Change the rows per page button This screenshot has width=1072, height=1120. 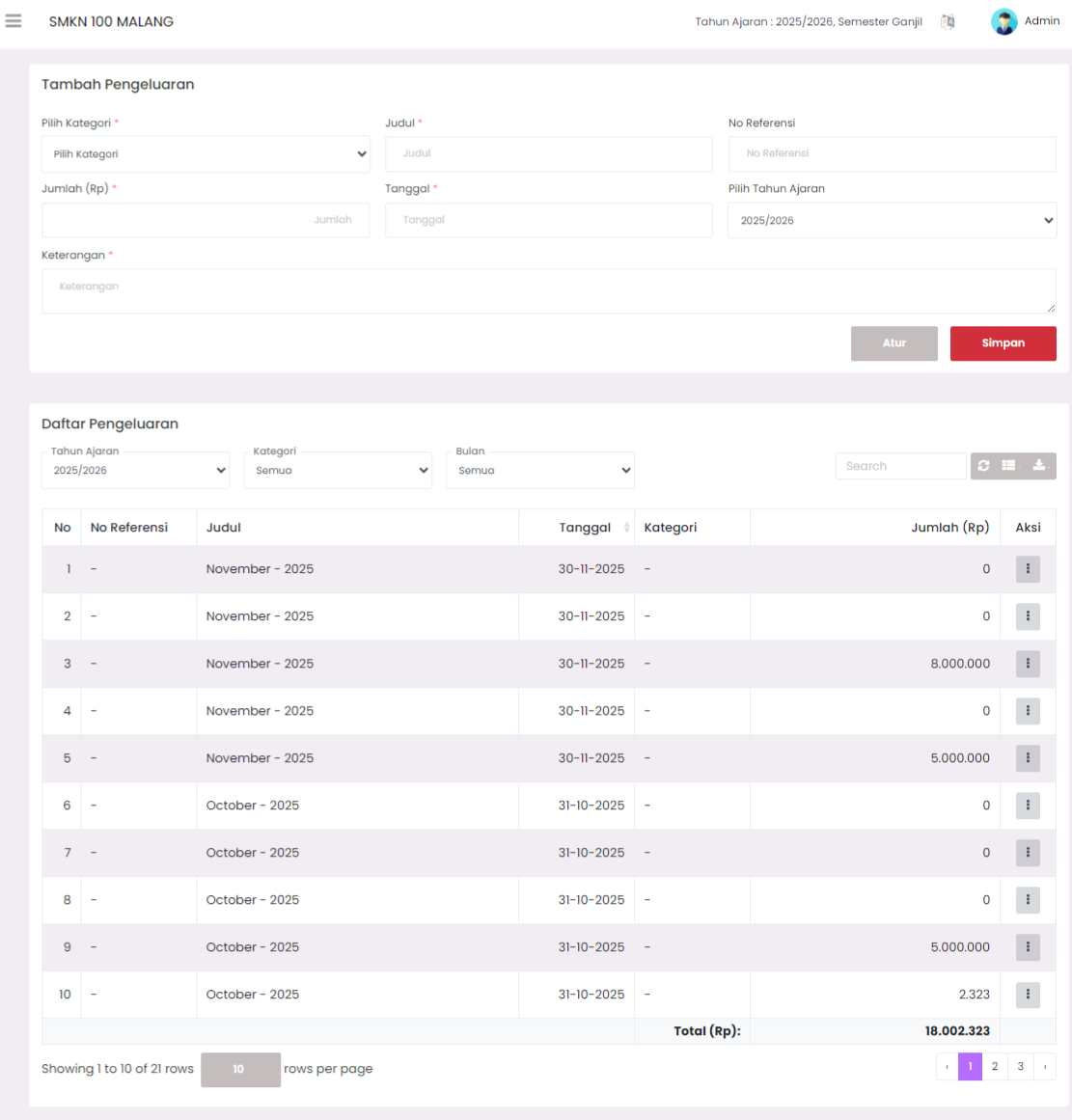[240, 1070]
